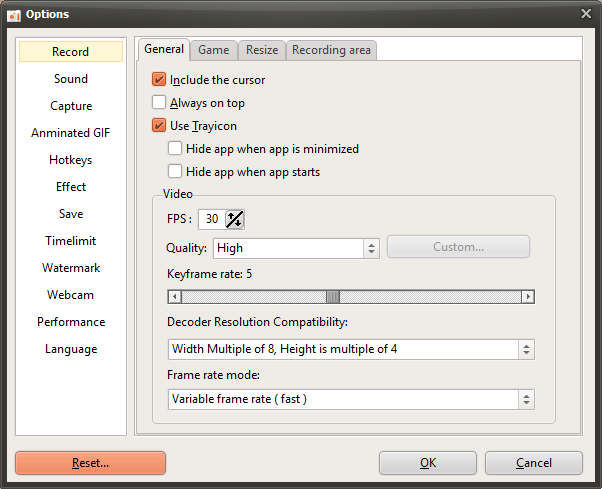Click the Keyframe rate slider handle
This screenshot has width=602, height=489.
333,296
